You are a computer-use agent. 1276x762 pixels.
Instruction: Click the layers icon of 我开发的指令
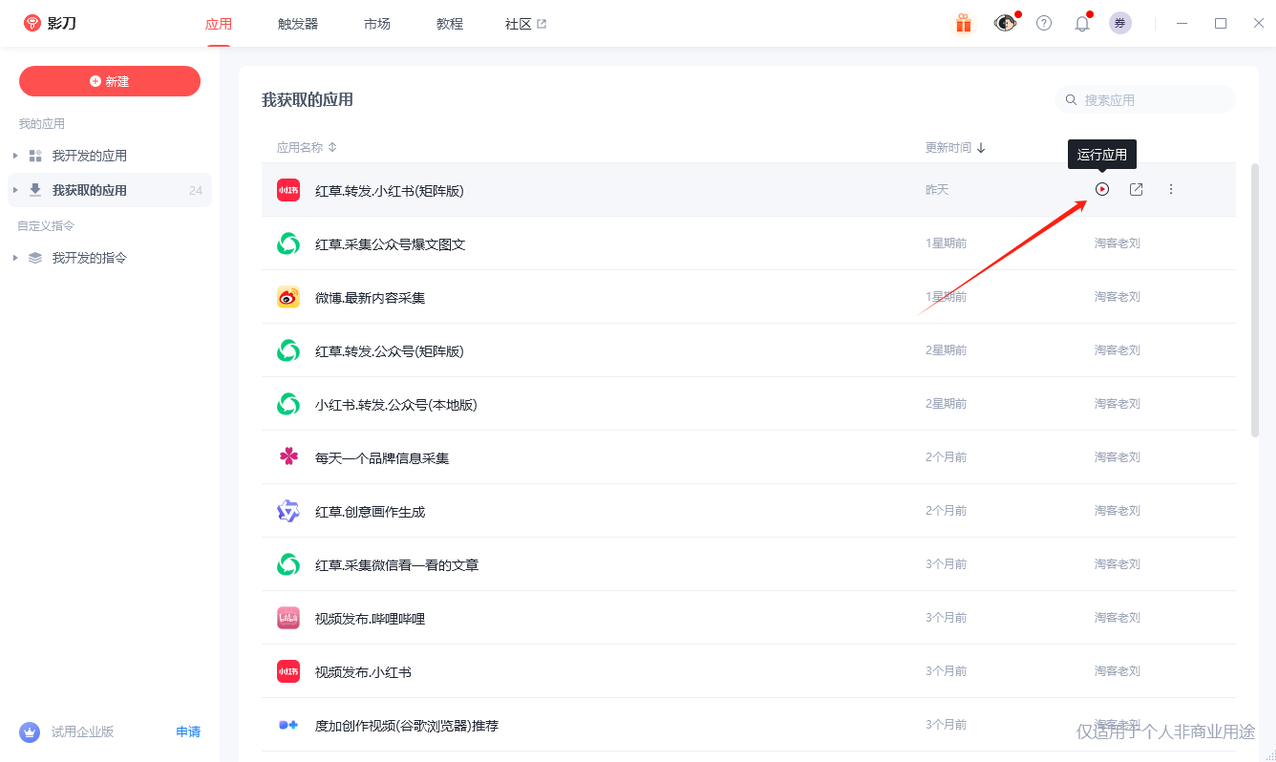[35, 258]
